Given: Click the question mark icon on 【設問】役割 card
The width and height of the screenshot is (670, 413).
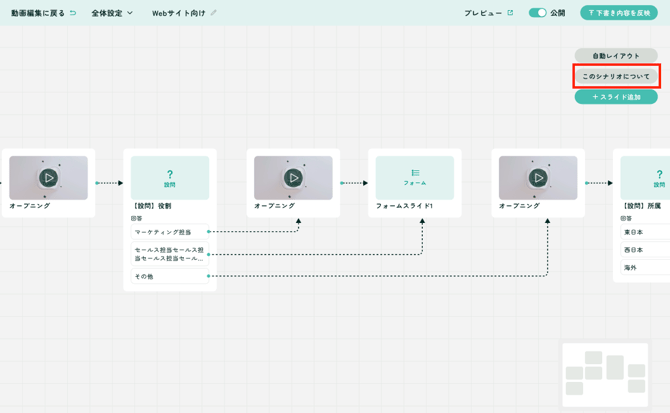Looking at the screenshot, I should pos(170,175).
